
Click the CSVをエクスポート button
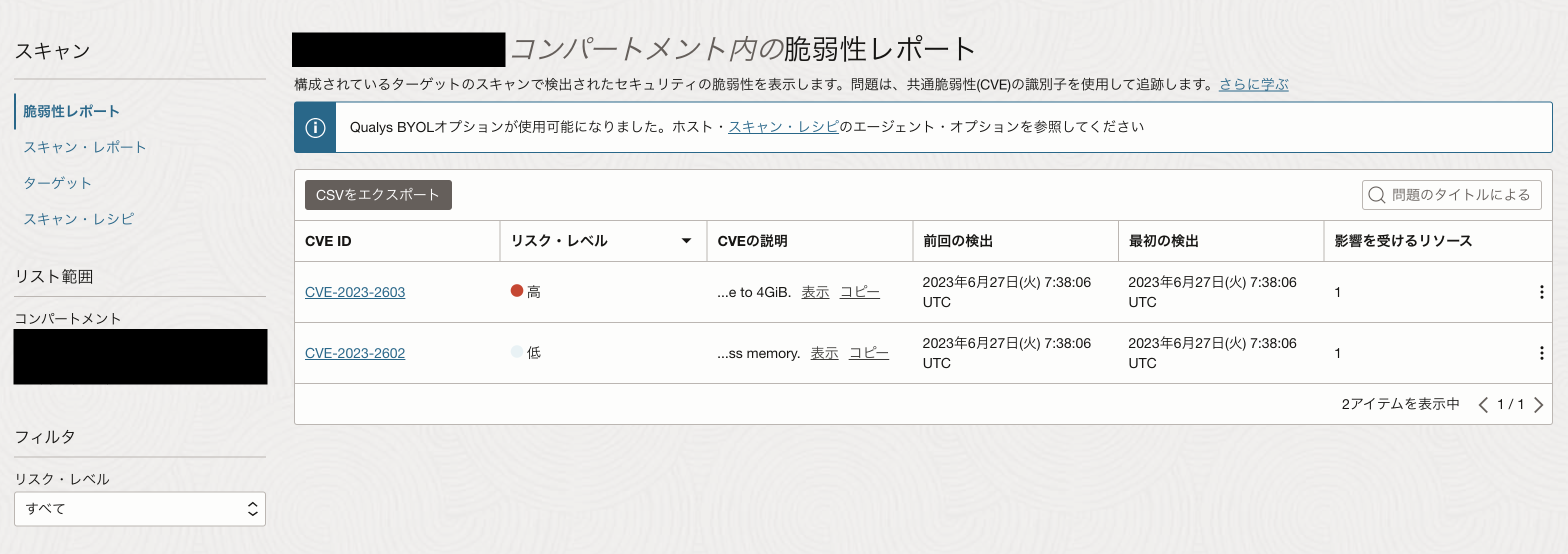pos(377,195)
